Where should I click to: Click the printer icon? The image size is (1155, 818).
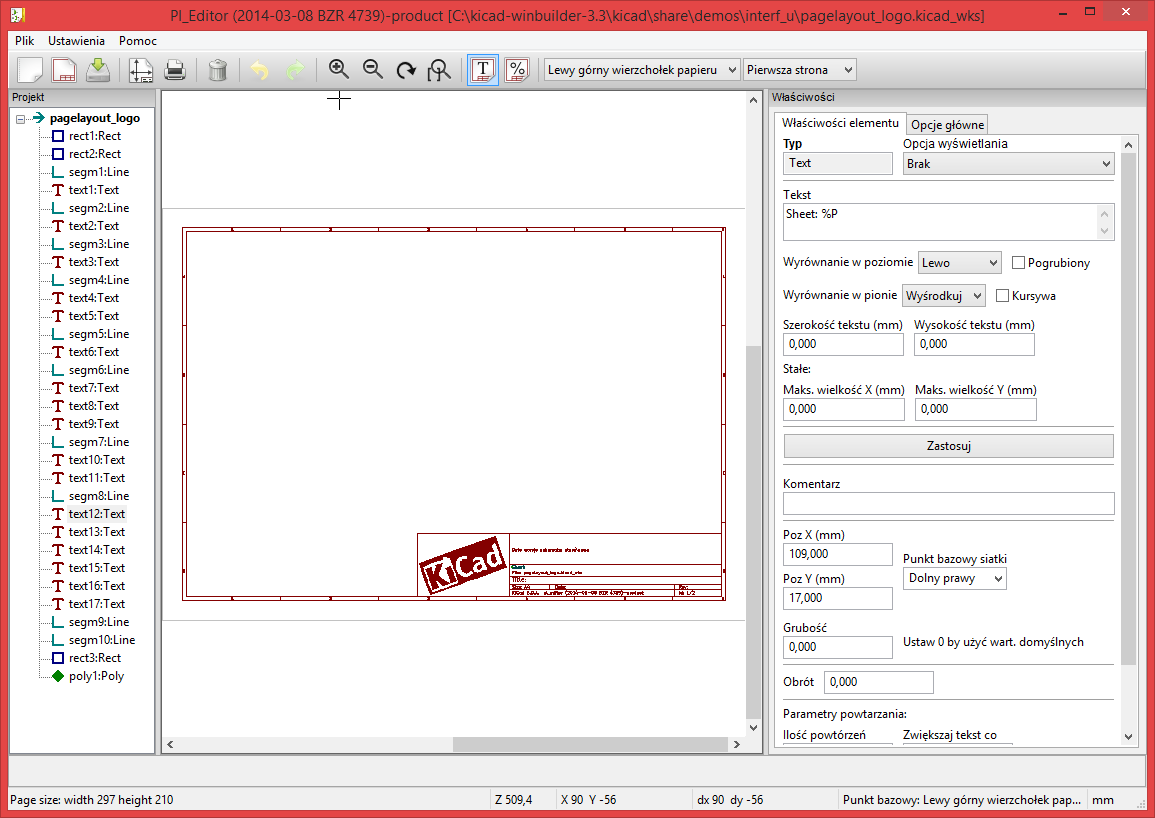point(175,70)
